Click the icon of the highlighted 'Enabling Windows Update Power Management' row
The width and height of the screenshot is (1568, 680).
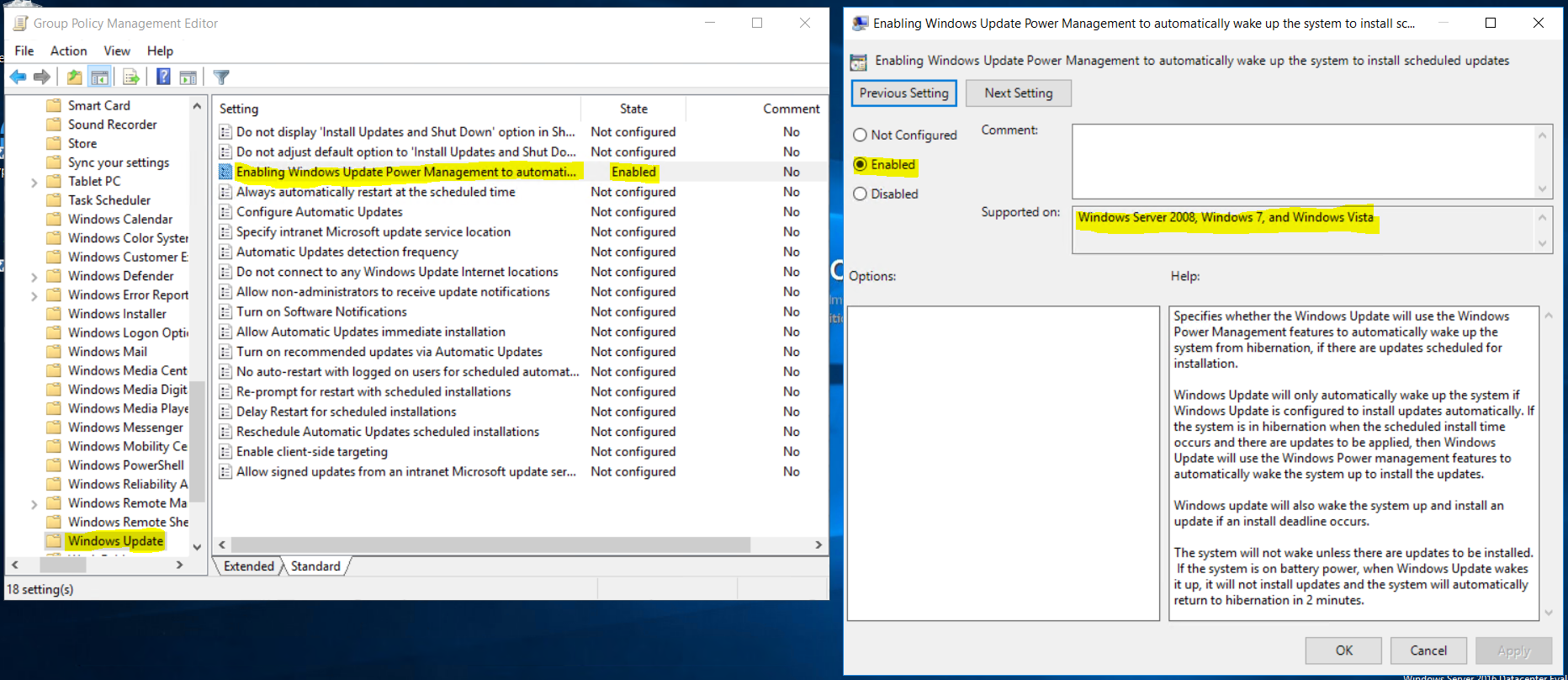click(x=225, y=172)
